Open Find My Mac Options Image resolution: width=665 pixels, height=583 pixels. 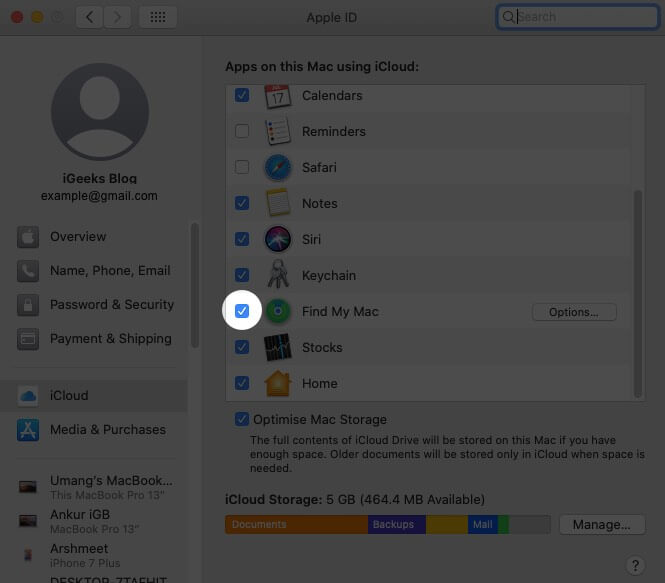coord(574,312)
